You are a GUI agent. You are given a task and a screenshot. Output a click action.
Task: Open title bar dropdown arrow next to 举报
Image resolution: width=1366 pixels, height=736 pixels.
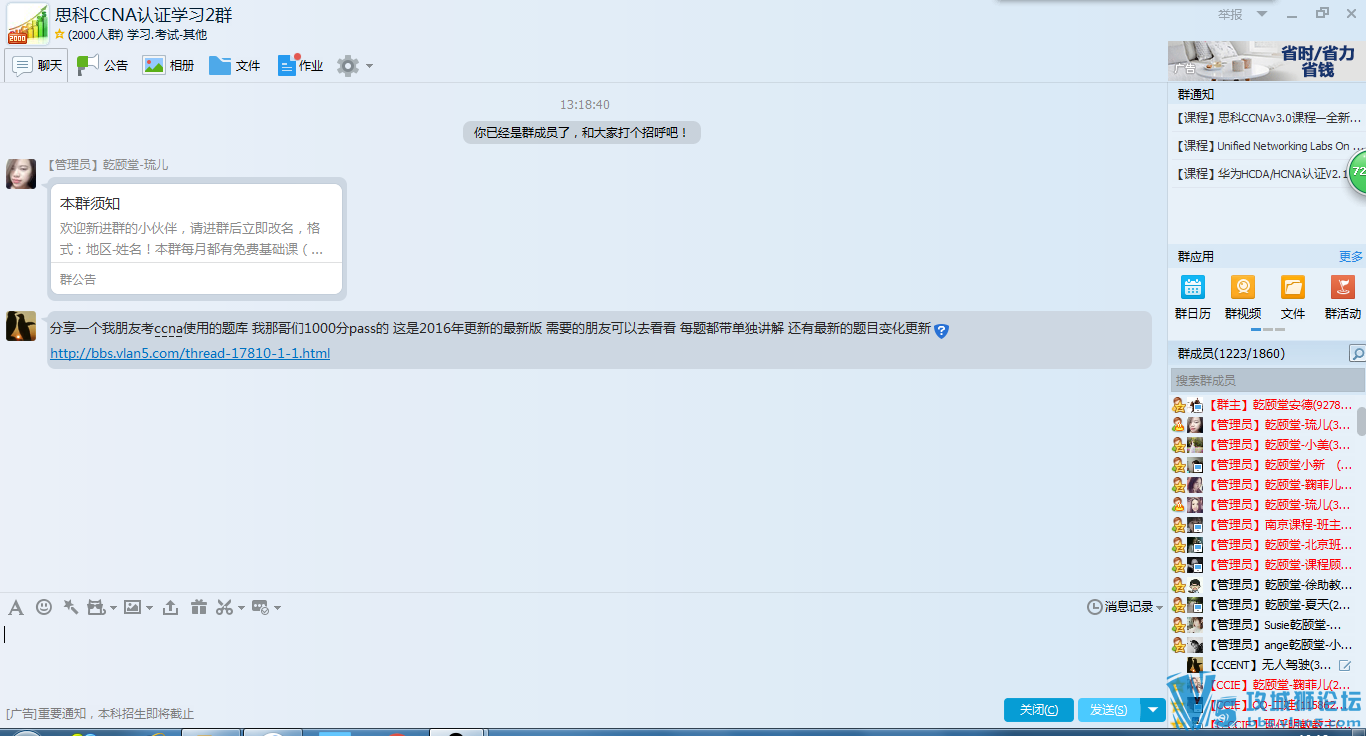click(1262, 14)
